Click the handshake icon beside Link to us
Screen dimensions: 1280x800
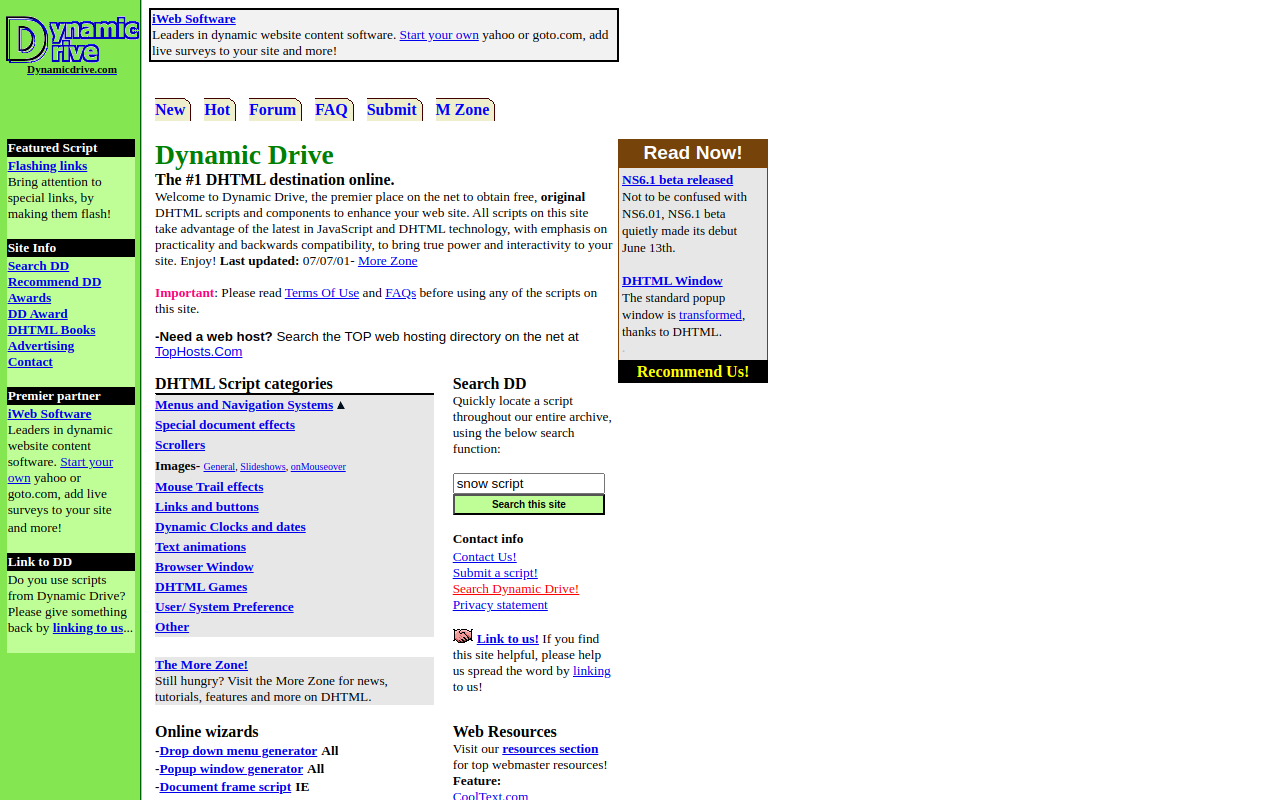pyautogui.click(x=462, y=637)
